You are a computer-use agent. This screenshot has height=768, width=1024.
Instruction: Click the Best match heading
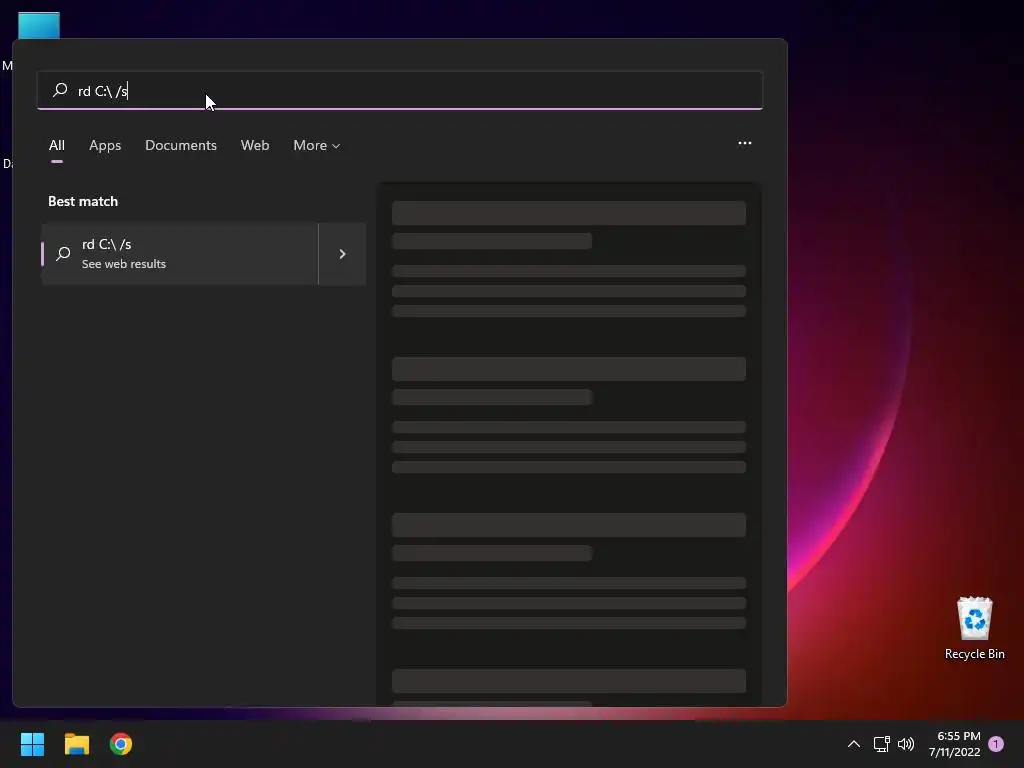coord(83,201)
